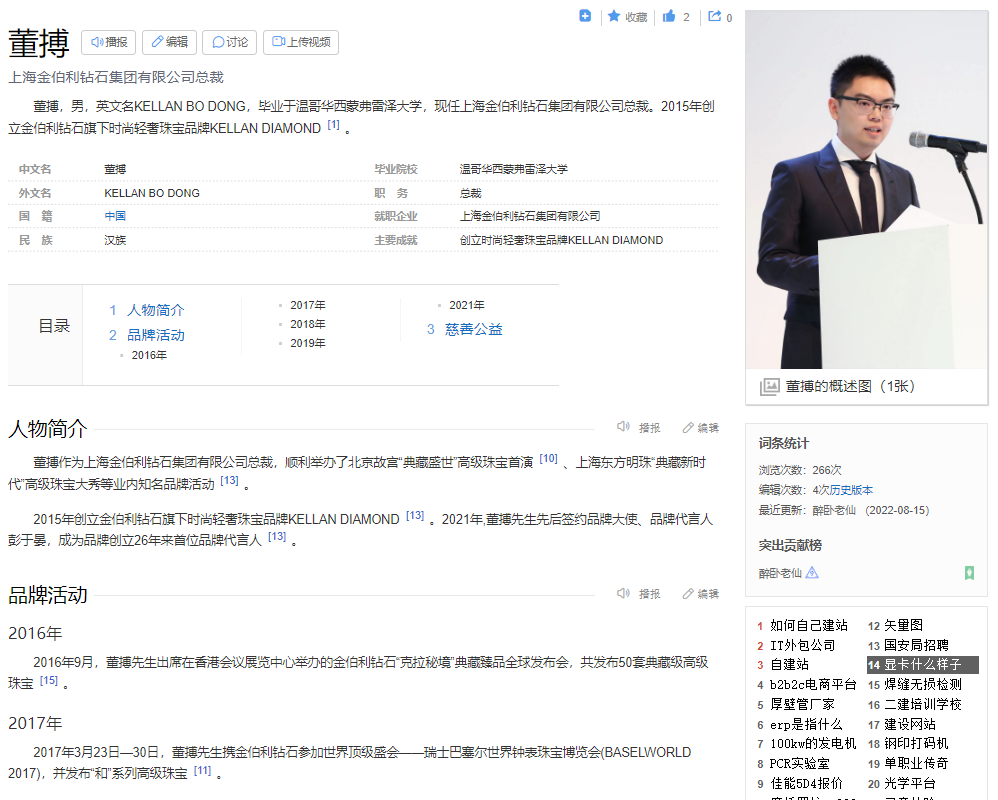Click the 如何自己建站 sidebar link

click(808, 625)
